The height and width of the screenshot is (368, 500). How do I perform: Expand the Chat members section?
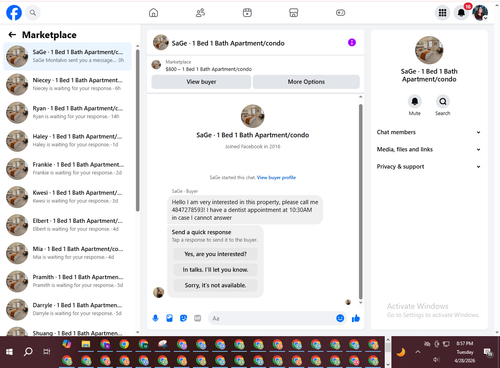(429, 132)
